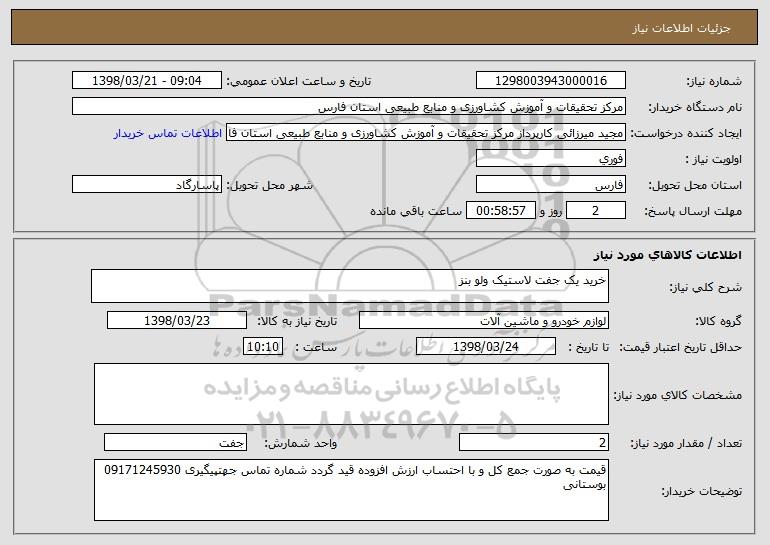This screenshot has width=770, height=545.
Task: Click the اولویت نیاز field showing فوری
Action: tap(550, 159)
